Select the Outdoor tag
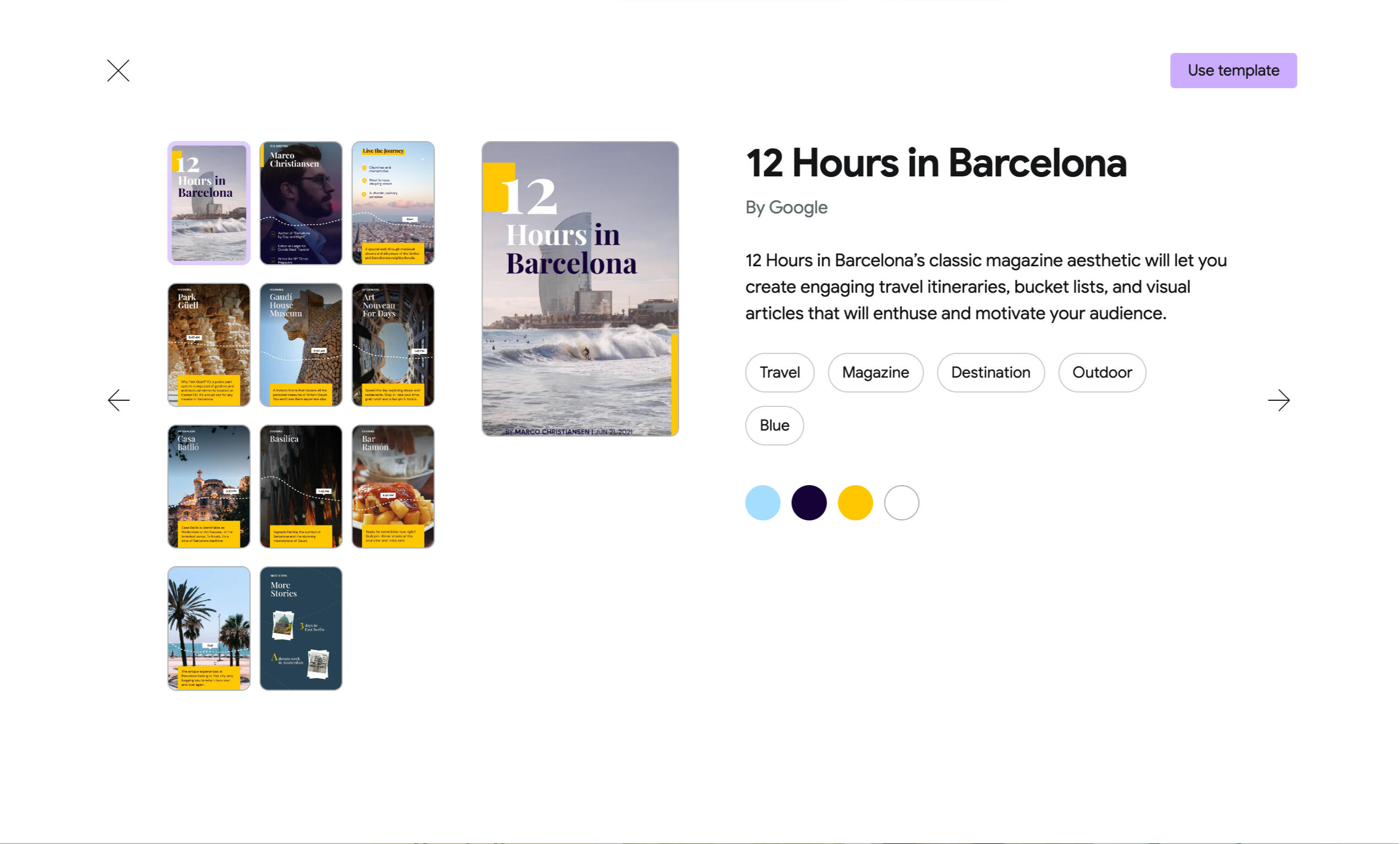The width and height of the screenshot is (1400, 844). pos(1102,373)
